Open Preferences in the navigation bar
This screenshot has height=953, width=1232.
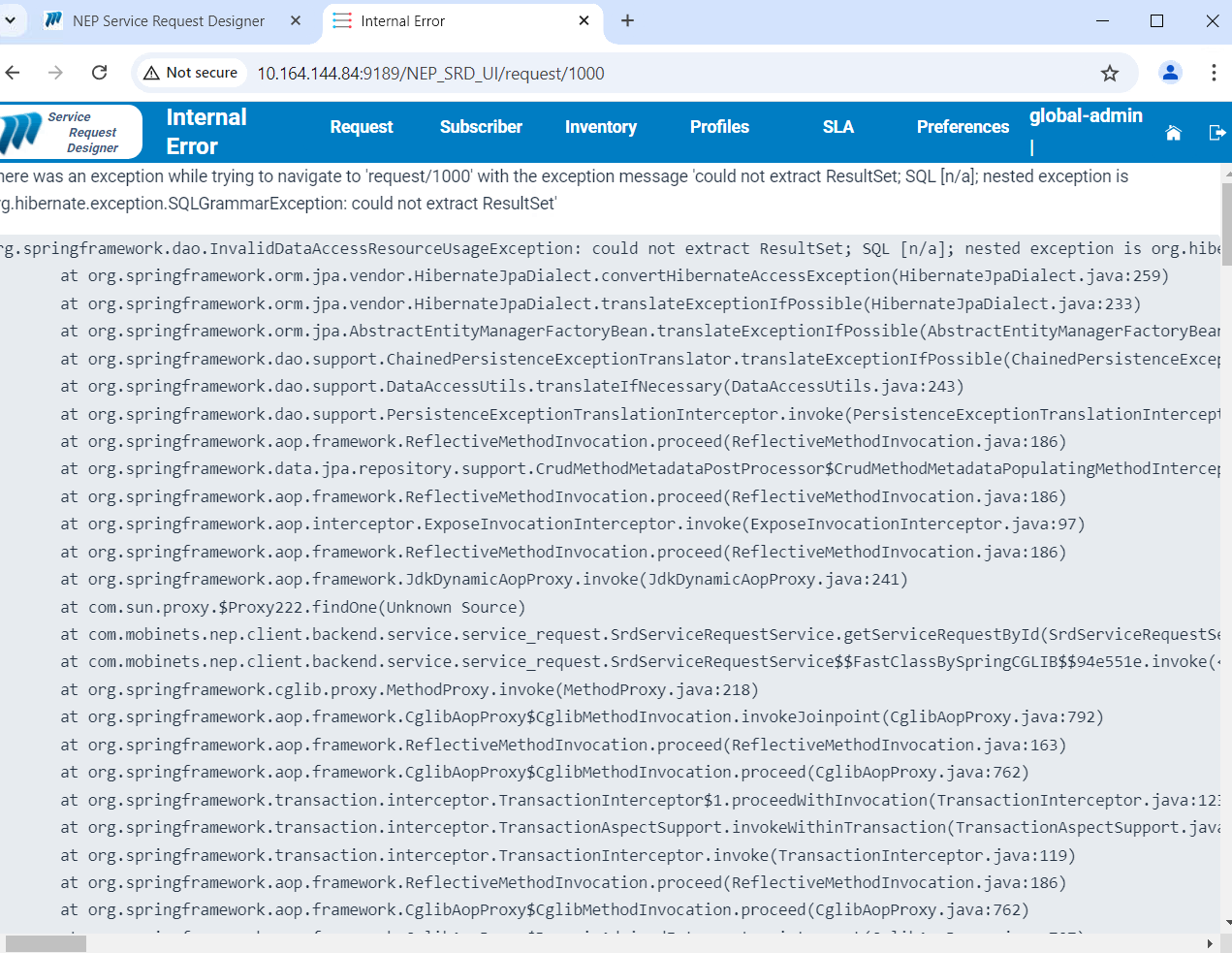tap(963, 127)
